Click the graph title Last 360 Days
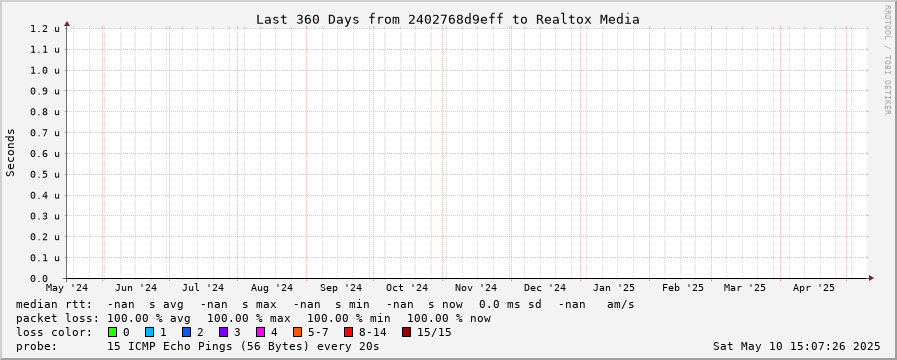This screenshot has width=897, height=360. click(x=447, y=19)
